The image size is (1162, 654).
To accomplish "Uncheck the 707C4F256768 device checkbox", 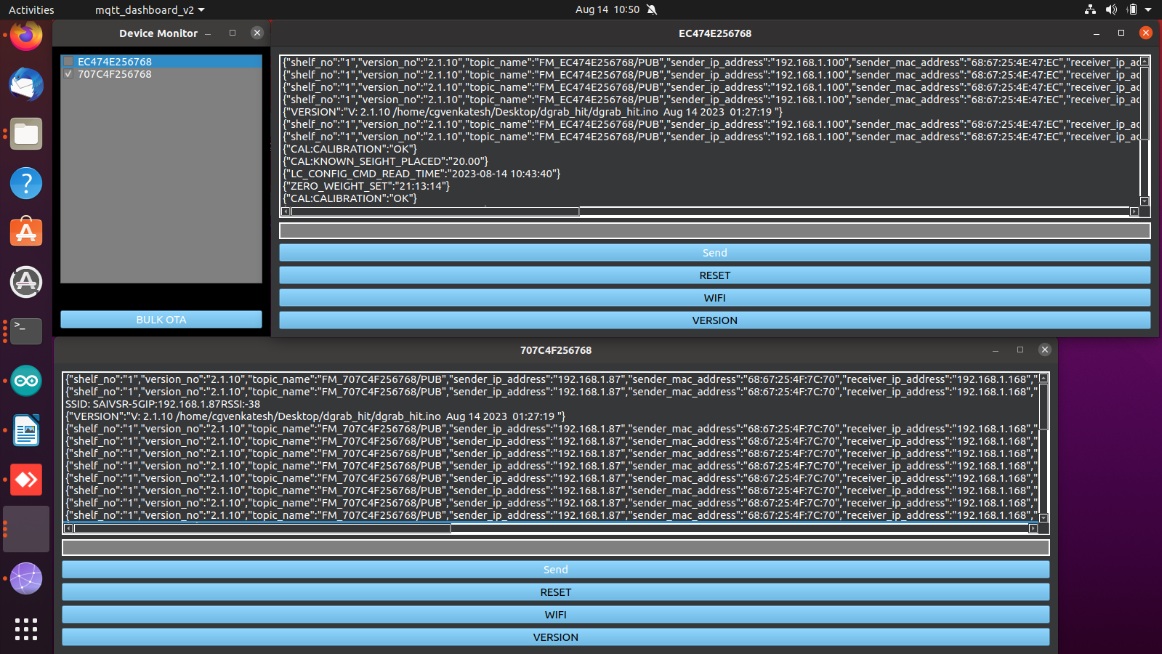I will coord(68,74).
